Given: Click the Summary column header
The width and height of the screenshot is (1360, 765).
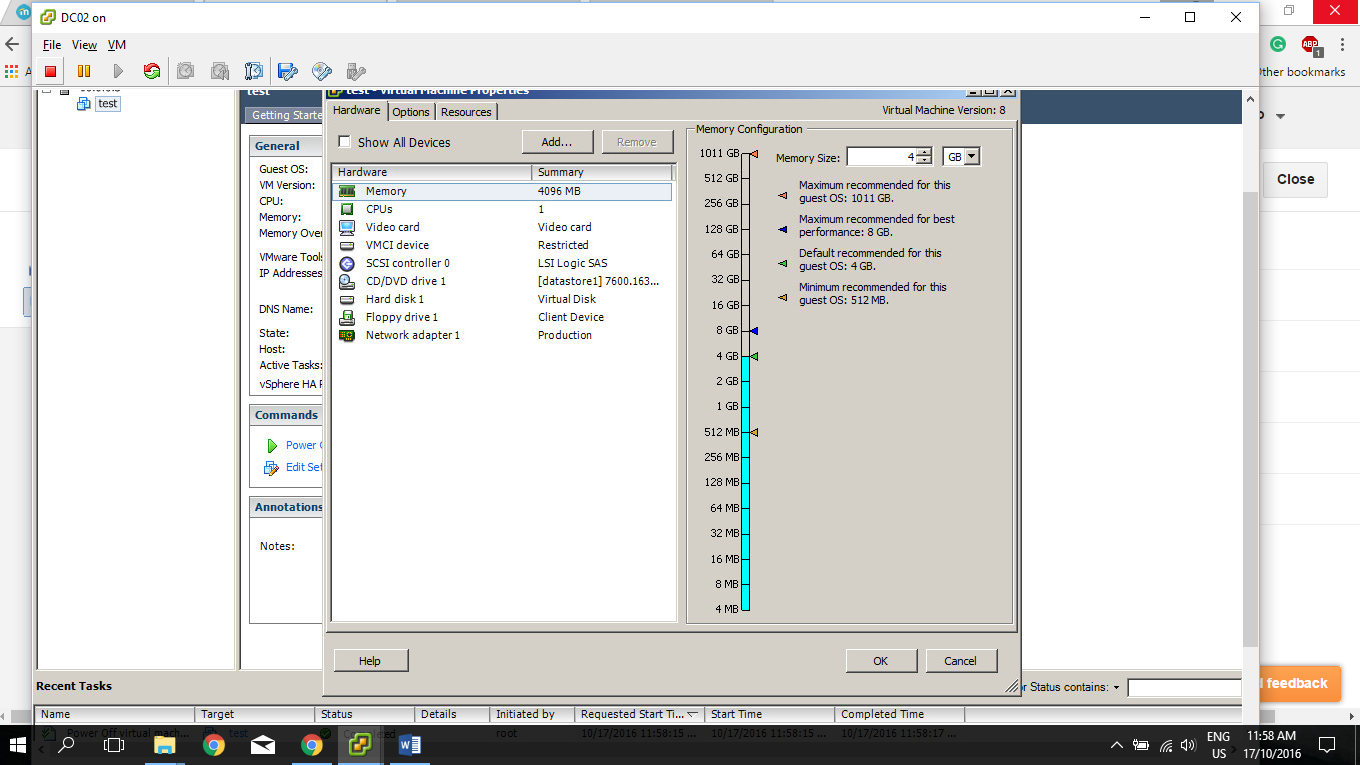Looking at the screenshot, I should 603,172.
